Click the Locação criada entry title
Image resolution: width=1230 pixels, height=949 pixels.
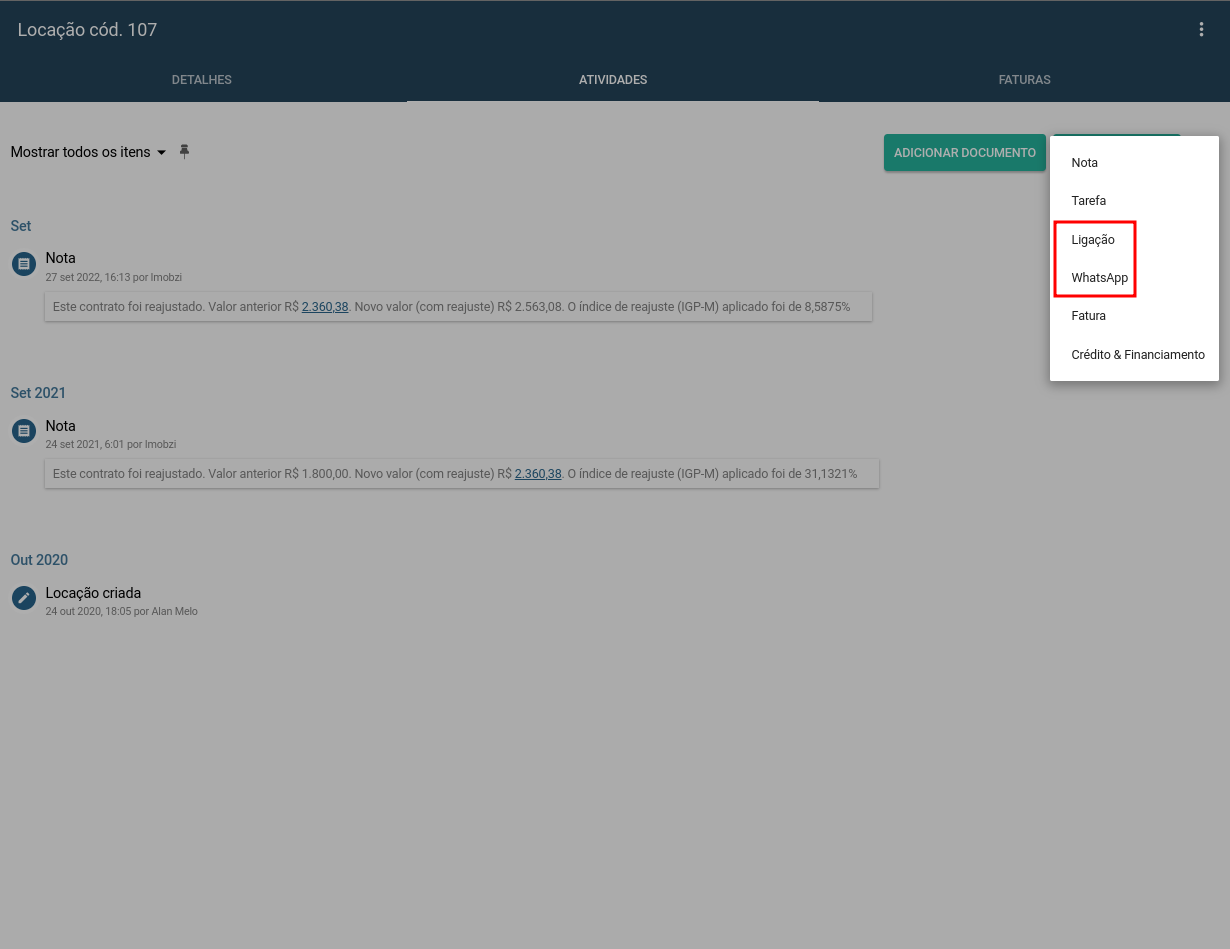(93, 593)
